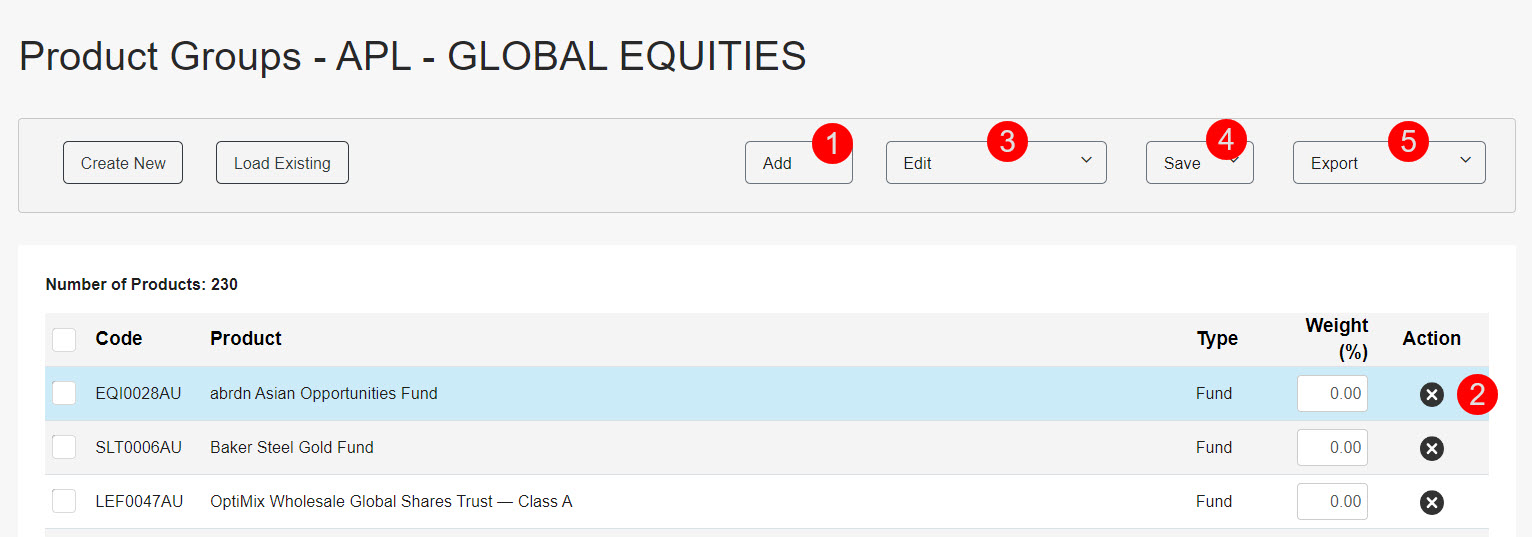
Task: Toggle the select-all checkbox in header
Action: pos(64,340)
